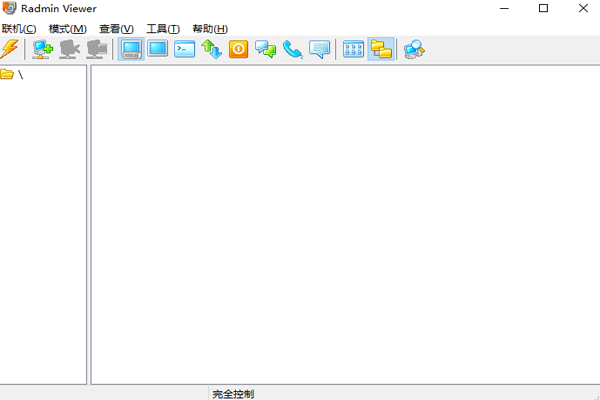600x400 pixels.
Task: Switch to icon grid view in toolbar
Action: [x=353, y=49]
